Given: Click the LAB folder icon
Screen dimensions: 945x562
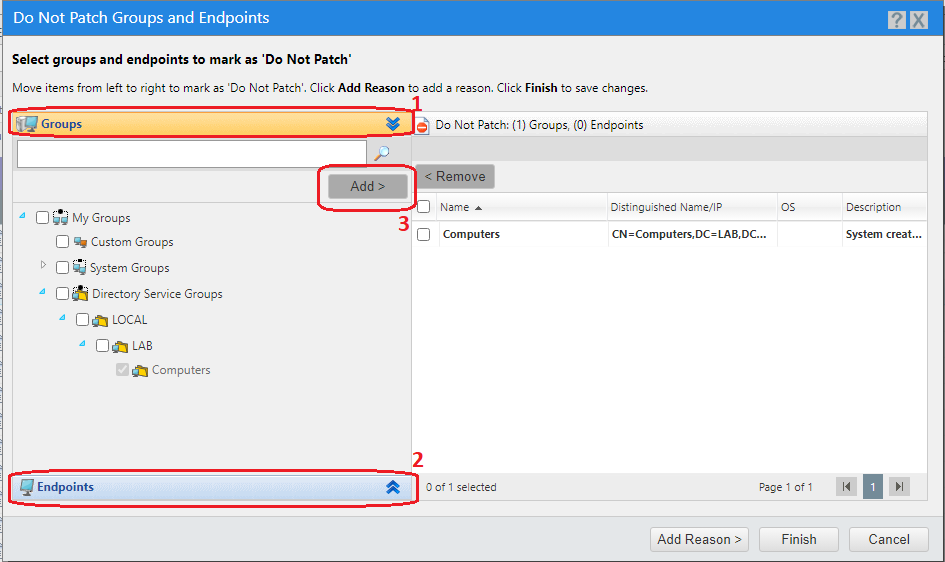Looking at the screenshot, I should pyautogui.click(x=120, y=346).
